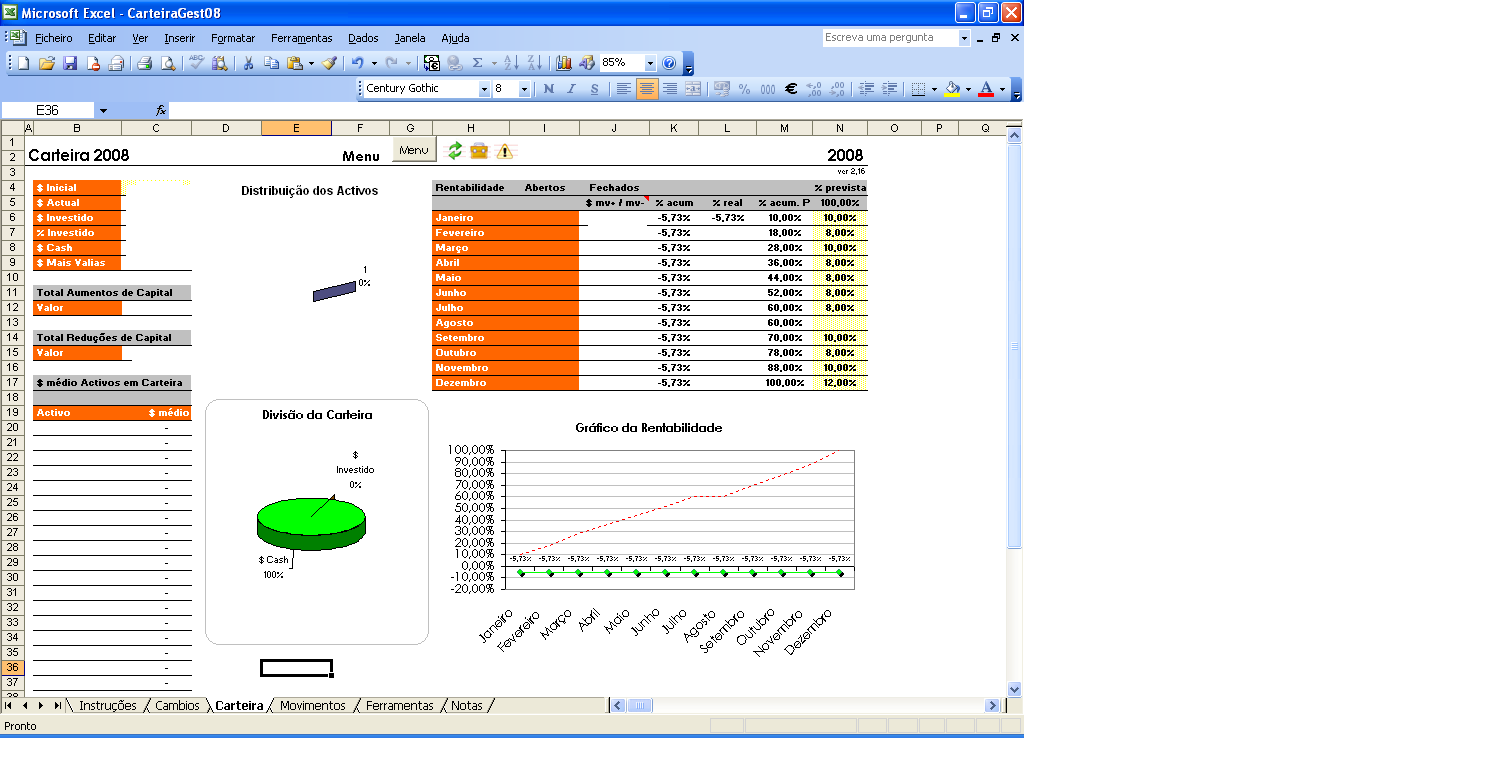Screen dimensions: 1498x768
Task: Switch to the Cambios sheet tab
Action: tap(177, 706)
